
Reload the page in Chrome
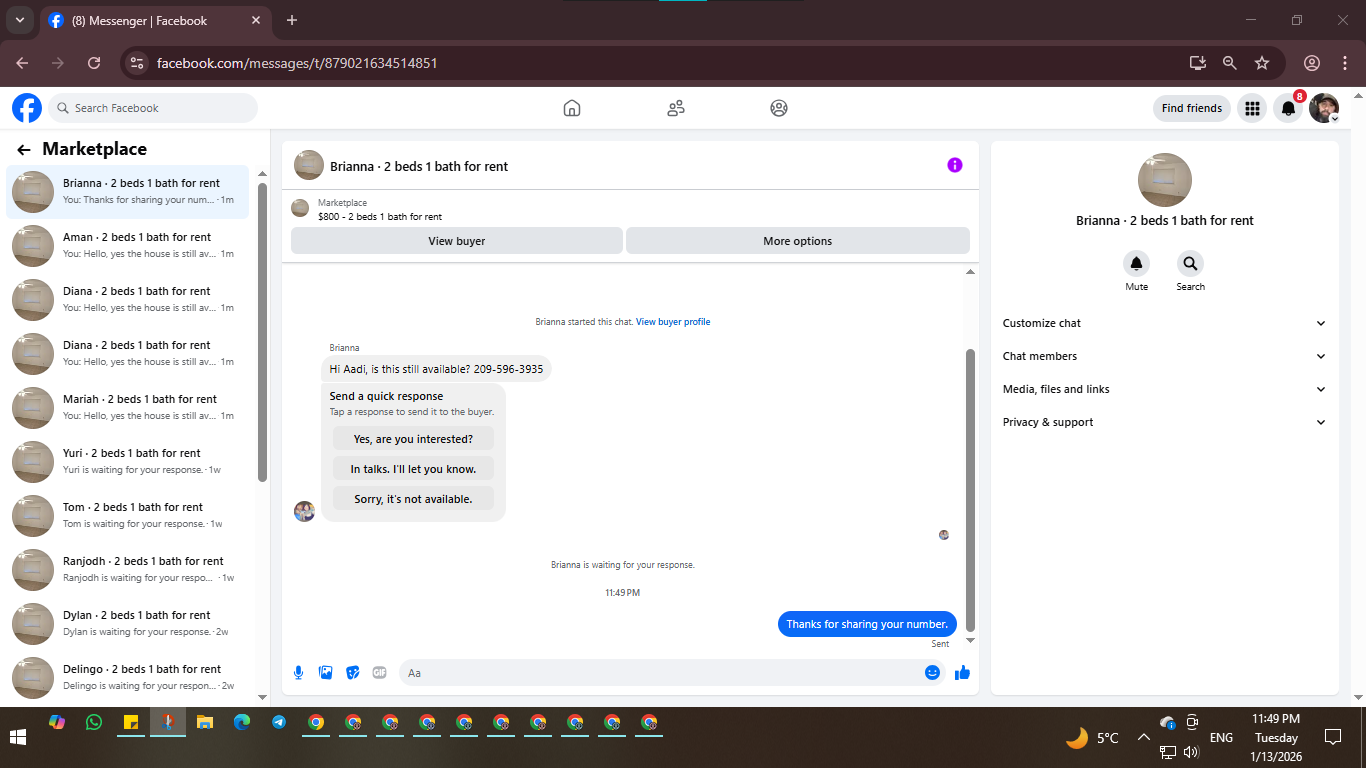tap(94, 63)
